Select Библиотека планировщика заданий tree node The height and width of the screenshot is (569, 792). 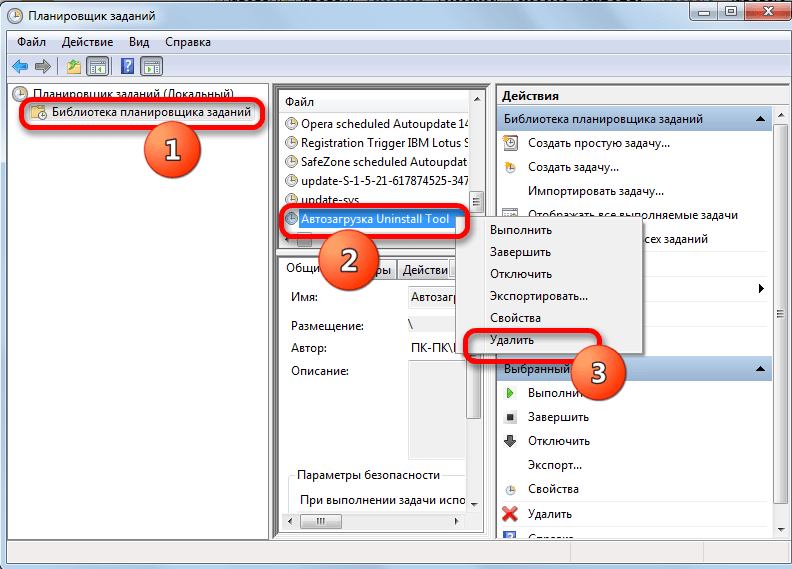tap(151, 112)
